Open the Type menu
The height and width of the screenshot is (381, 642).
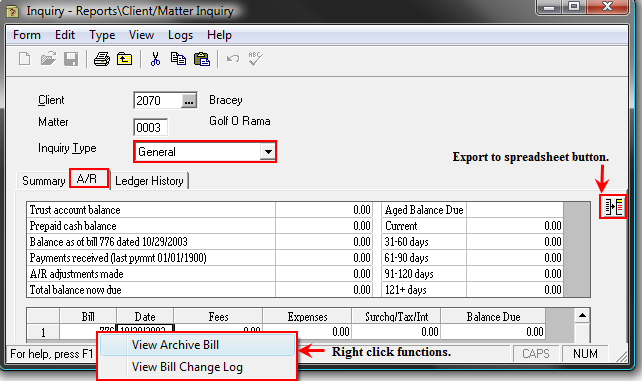tap(102, 35)
